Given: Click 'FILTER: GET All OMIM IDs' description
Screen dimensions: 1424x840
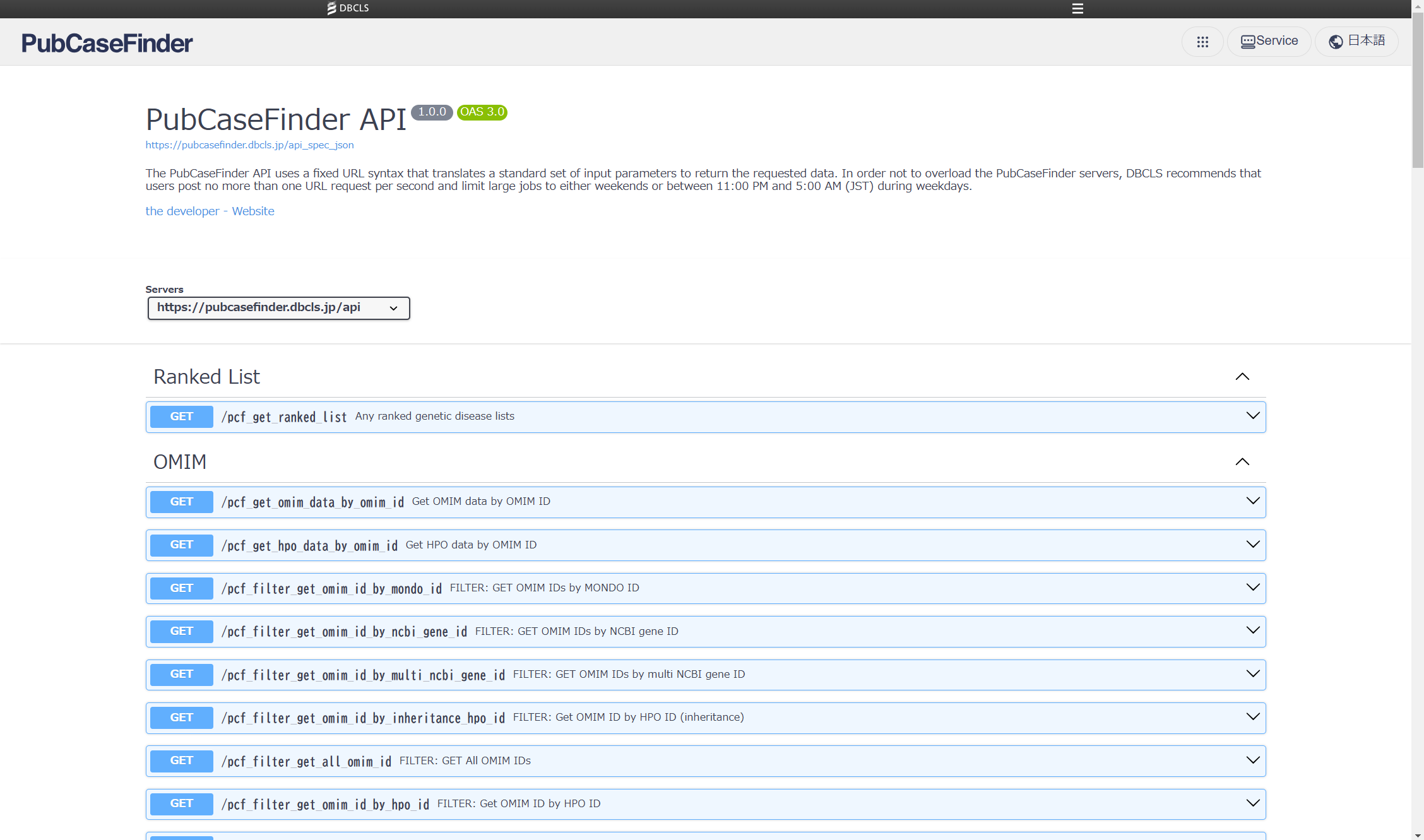Looking at the screenshot, I should (x=465, y=760).
